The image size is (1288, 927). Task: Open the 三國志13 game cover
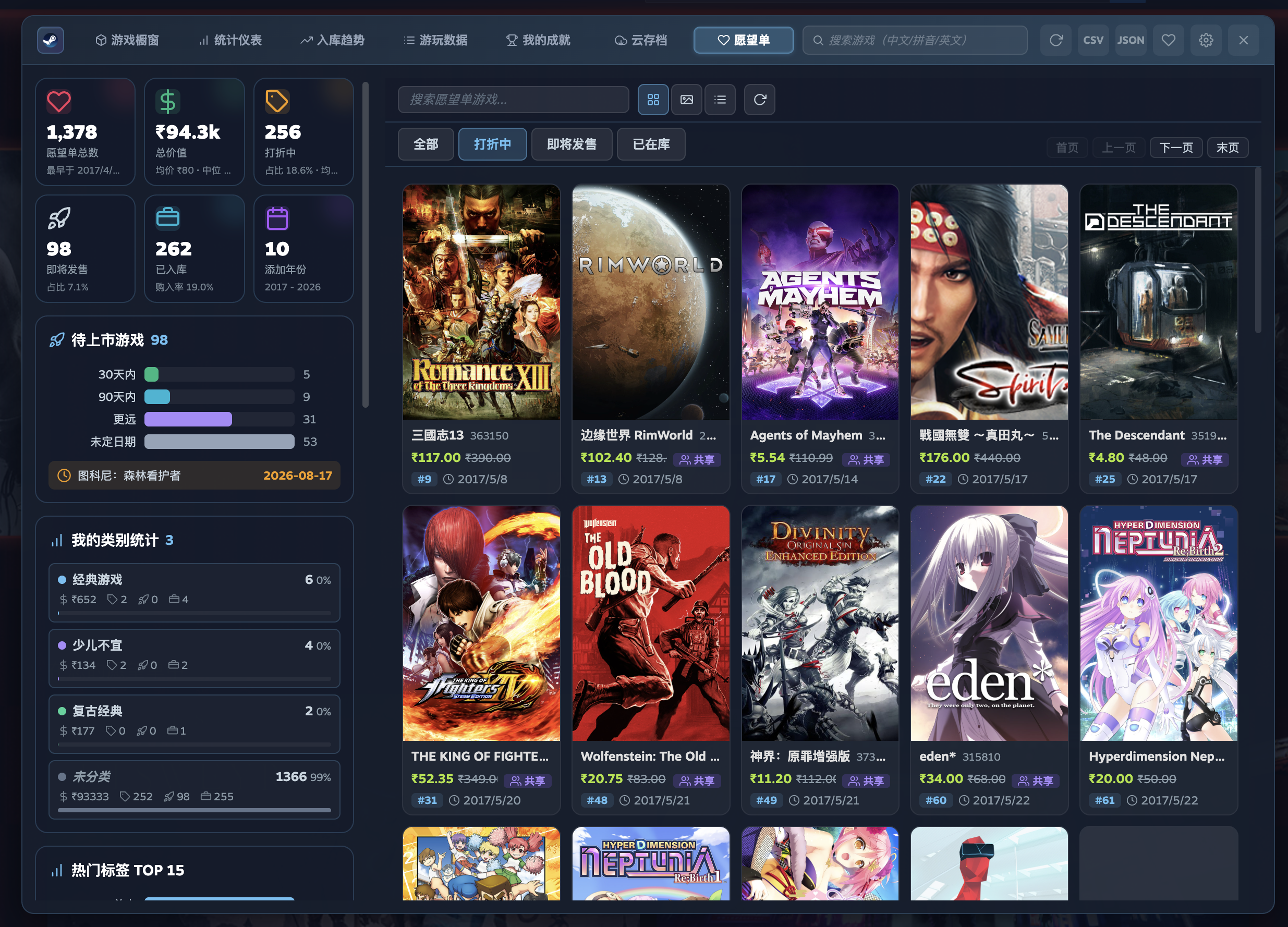[x=482, y=302]
